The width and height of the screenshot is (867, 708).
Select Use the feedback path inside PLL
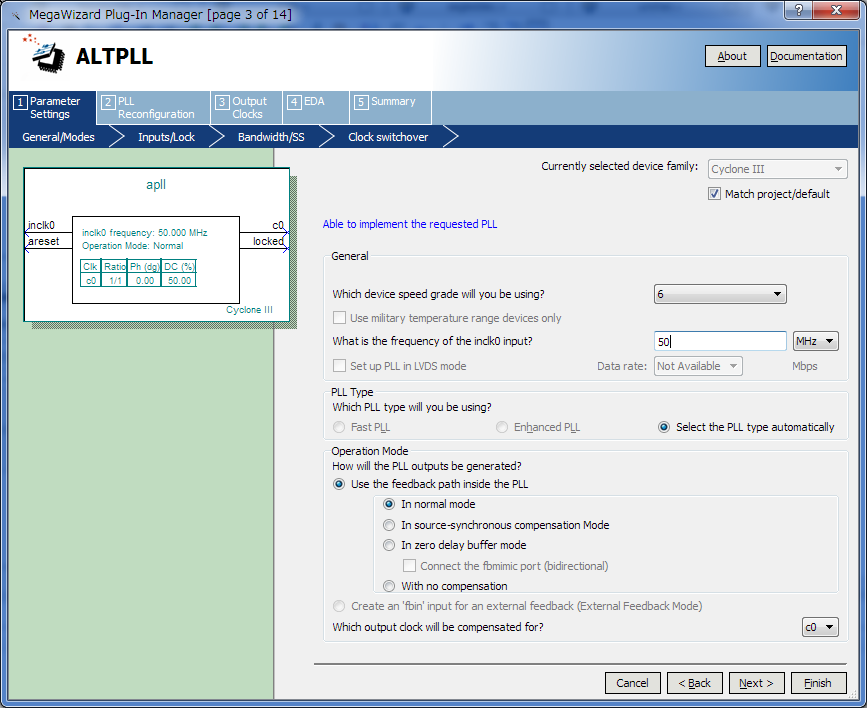[338, 484]
